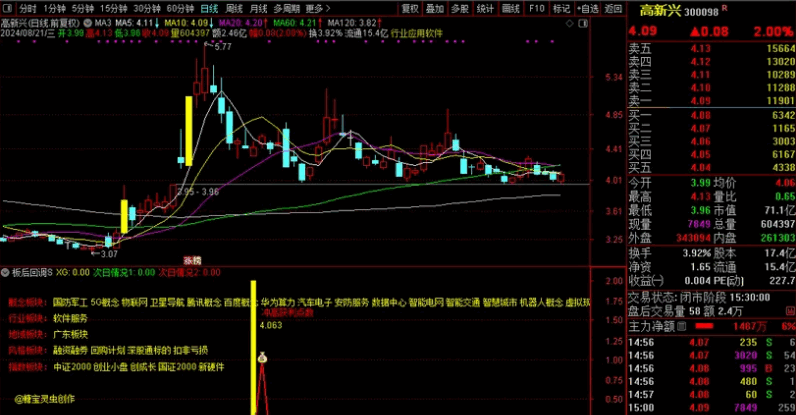The height and width of the screenshot is (415, 796).
Task: Open the 多周期 multi-period view
Action: pos(287,9)
